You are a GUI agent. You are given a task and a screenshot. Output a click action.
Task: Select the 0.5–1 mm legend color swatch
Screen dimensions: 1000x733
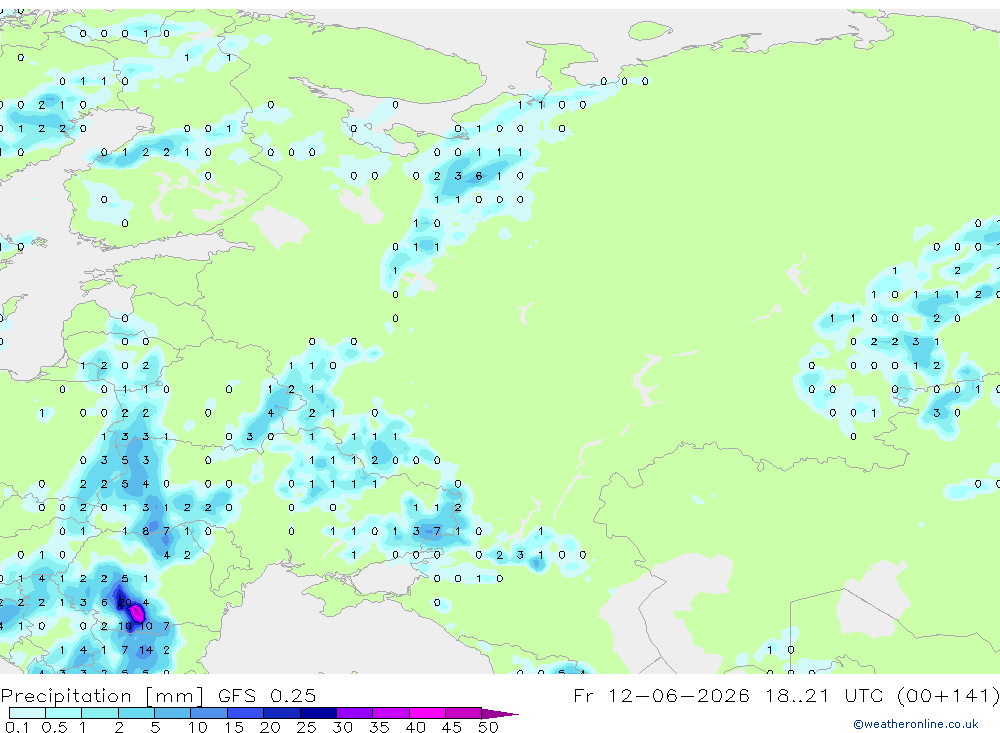pos(64,713)
